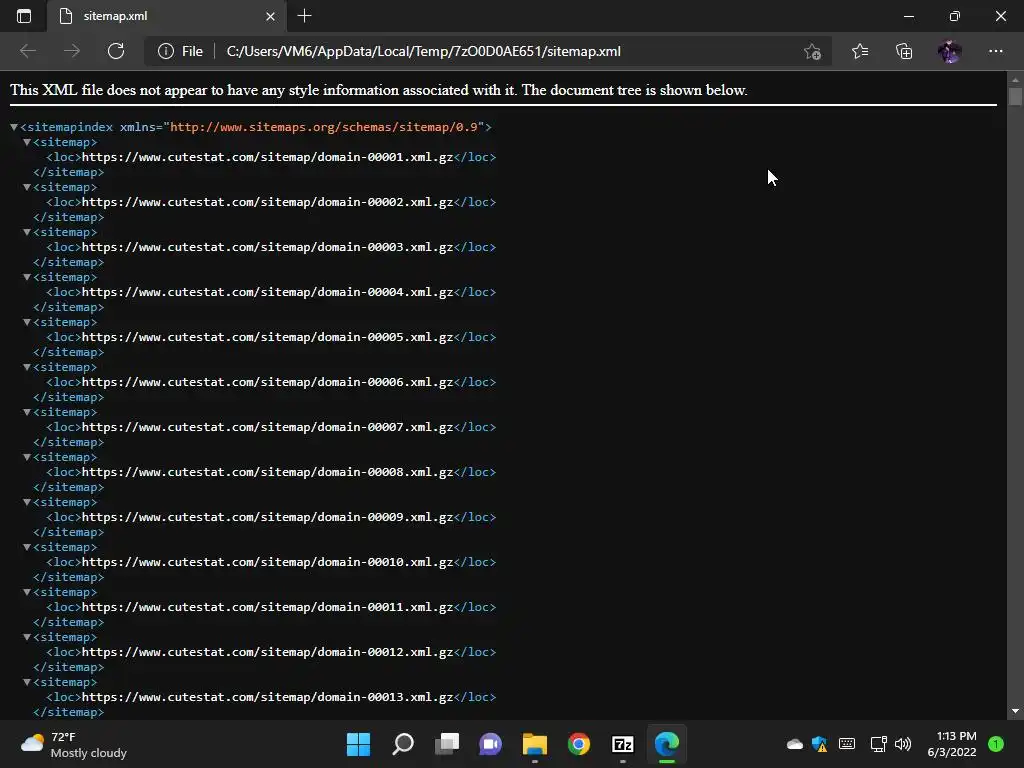Open Settings and more ellipsis menu
Image resolution: width=1024 pixels, height=768 pixels.
coord(995,51)
